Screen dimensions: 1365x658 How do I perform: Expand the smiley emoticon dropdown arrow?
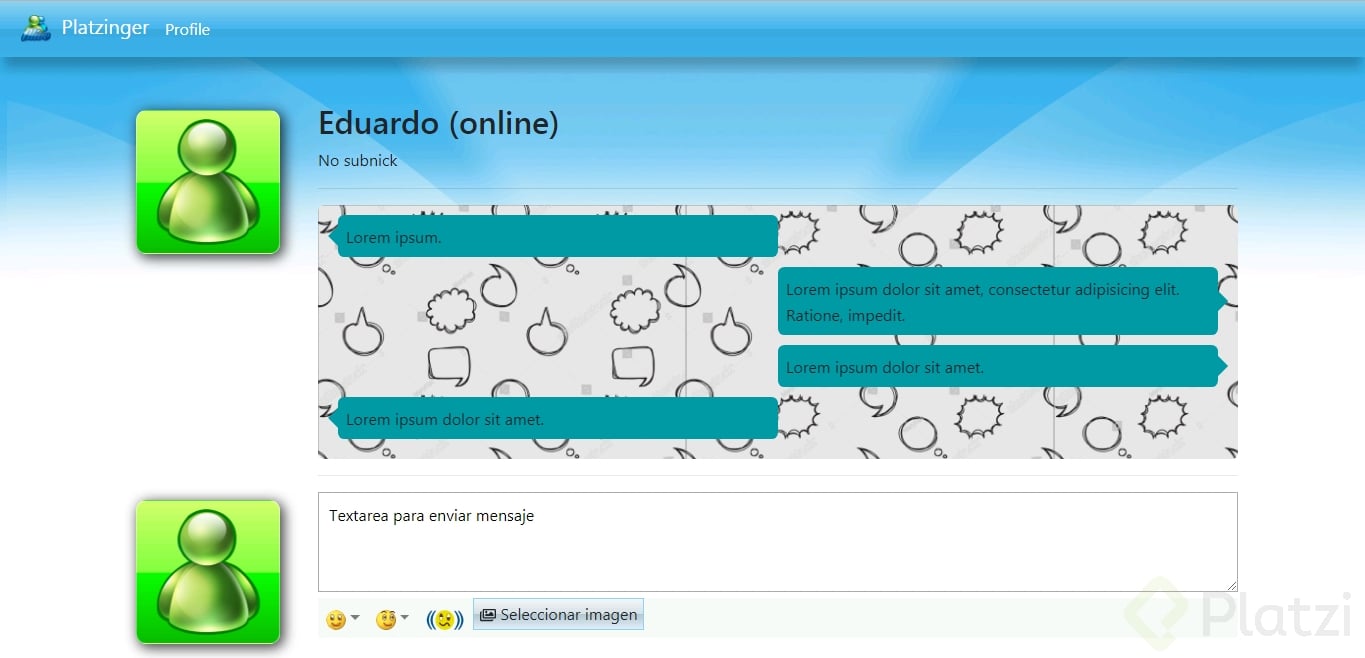click(355, 618)
